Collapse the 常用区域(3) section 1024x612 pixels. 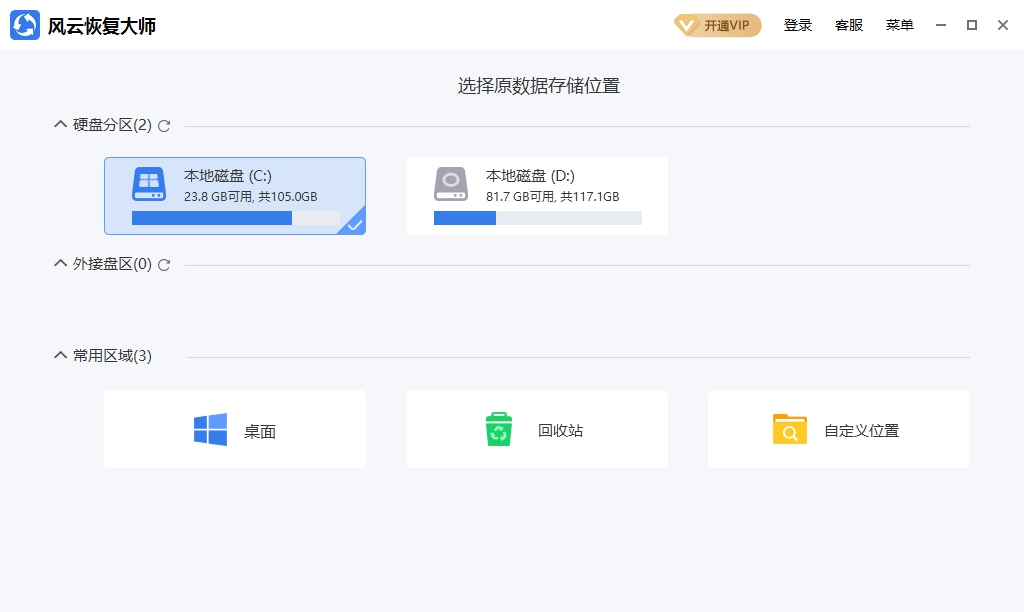coord(59,354)
